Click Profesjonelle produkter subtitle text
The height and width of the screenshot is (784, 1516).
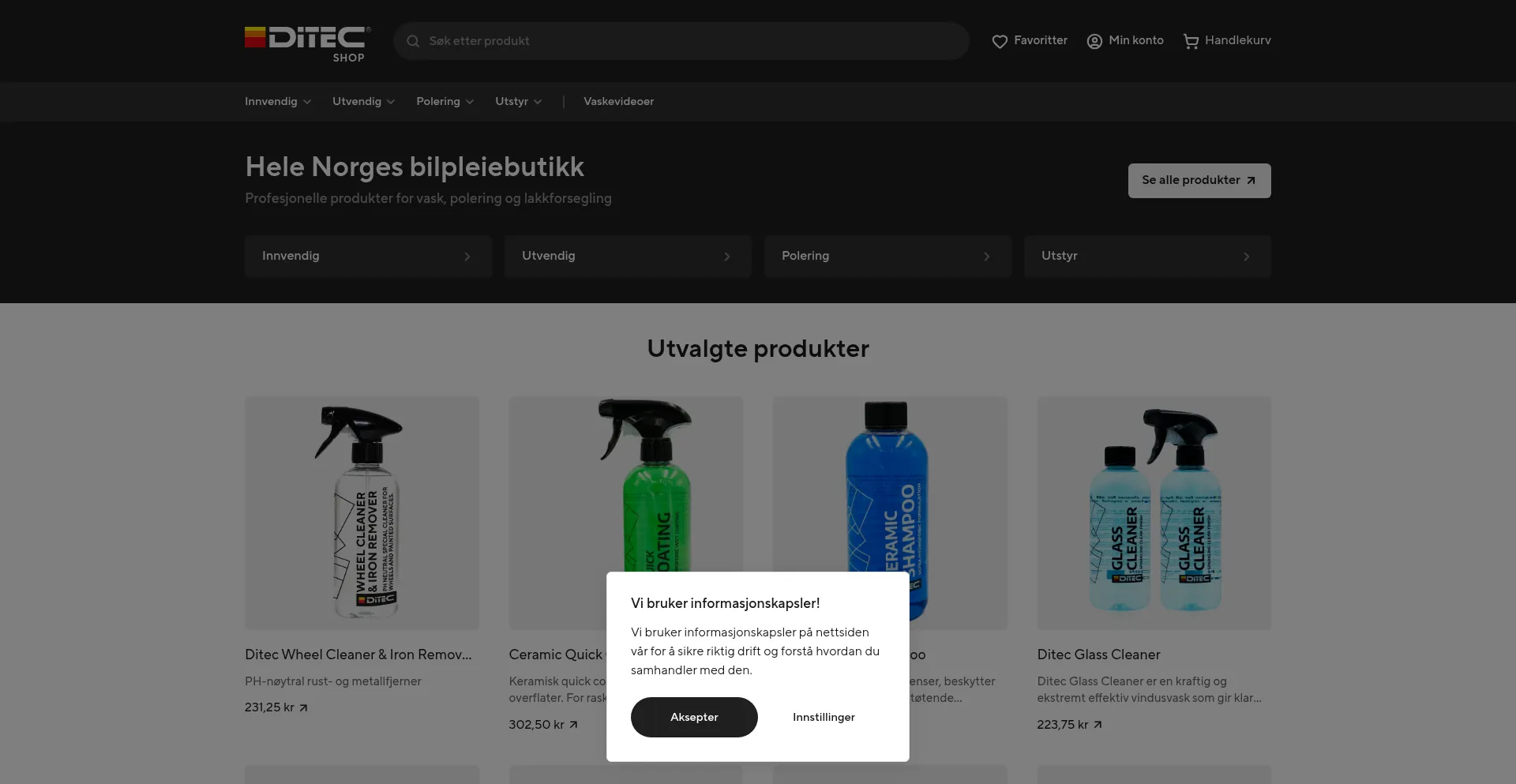point(428,199)
